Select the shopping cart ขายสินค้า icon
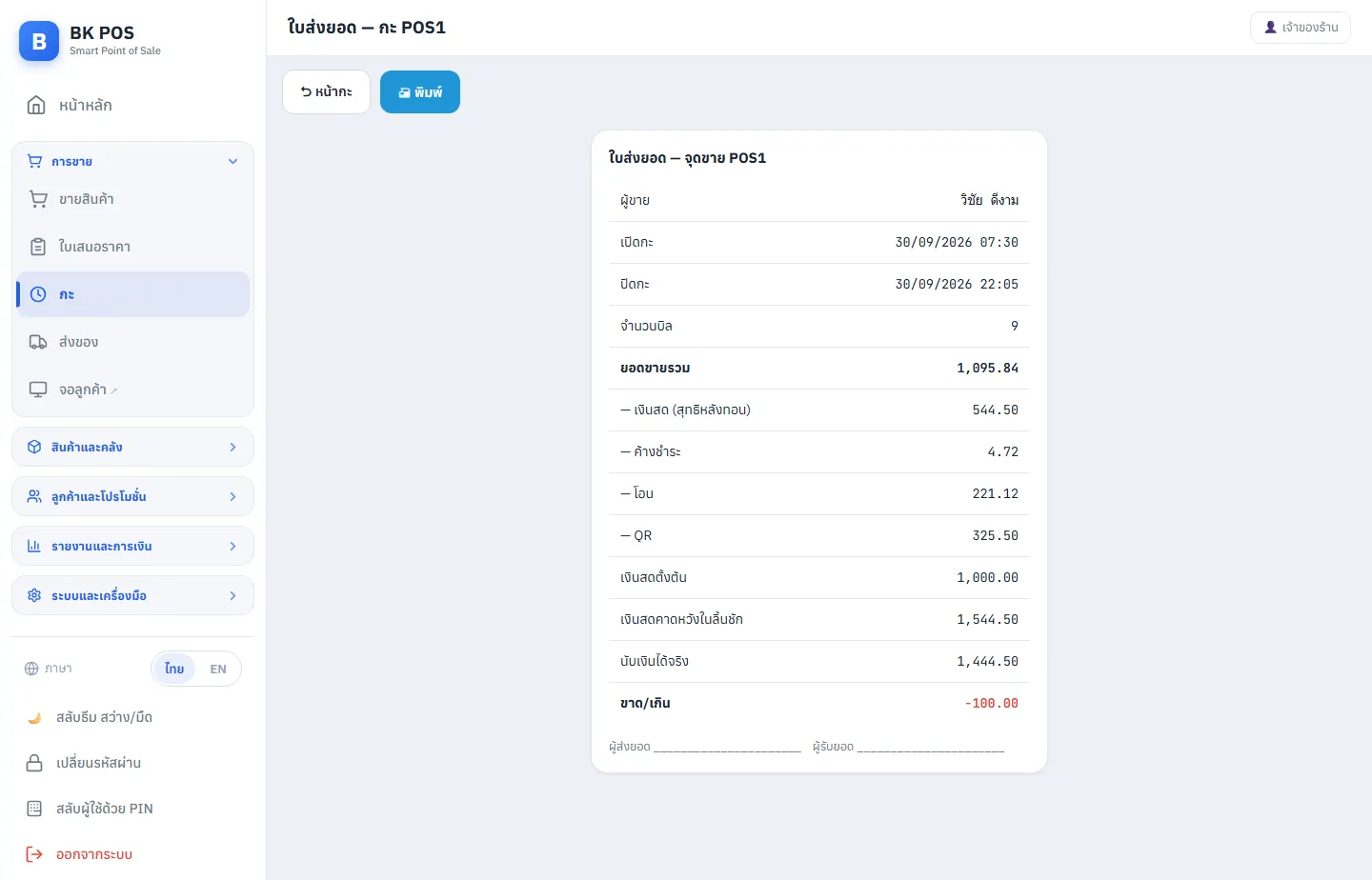The height and width of the screenshot is (880, 1372). 38,199
